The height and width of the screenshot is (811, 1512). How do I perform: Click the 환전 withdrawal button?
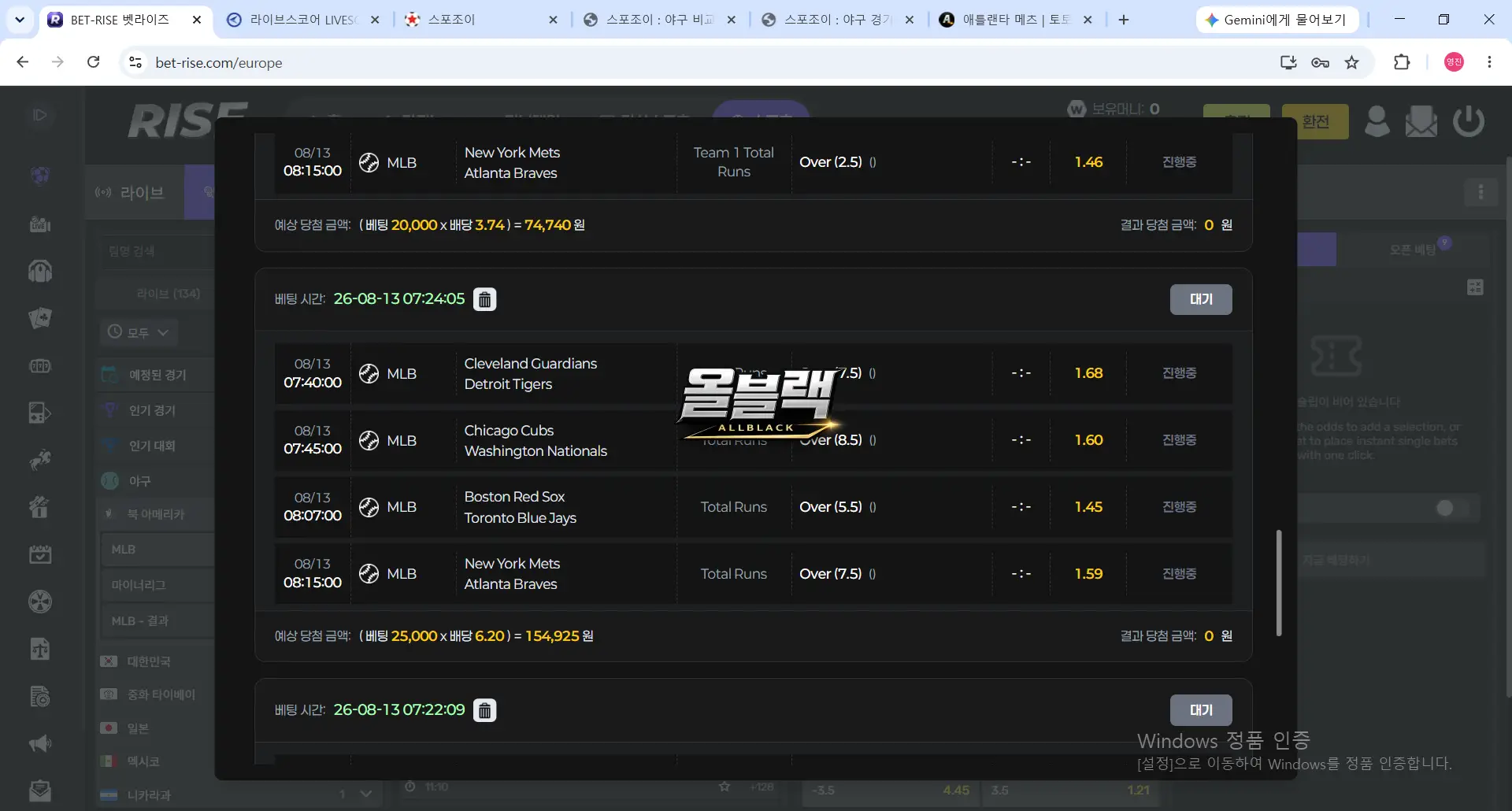(1315, 122)
